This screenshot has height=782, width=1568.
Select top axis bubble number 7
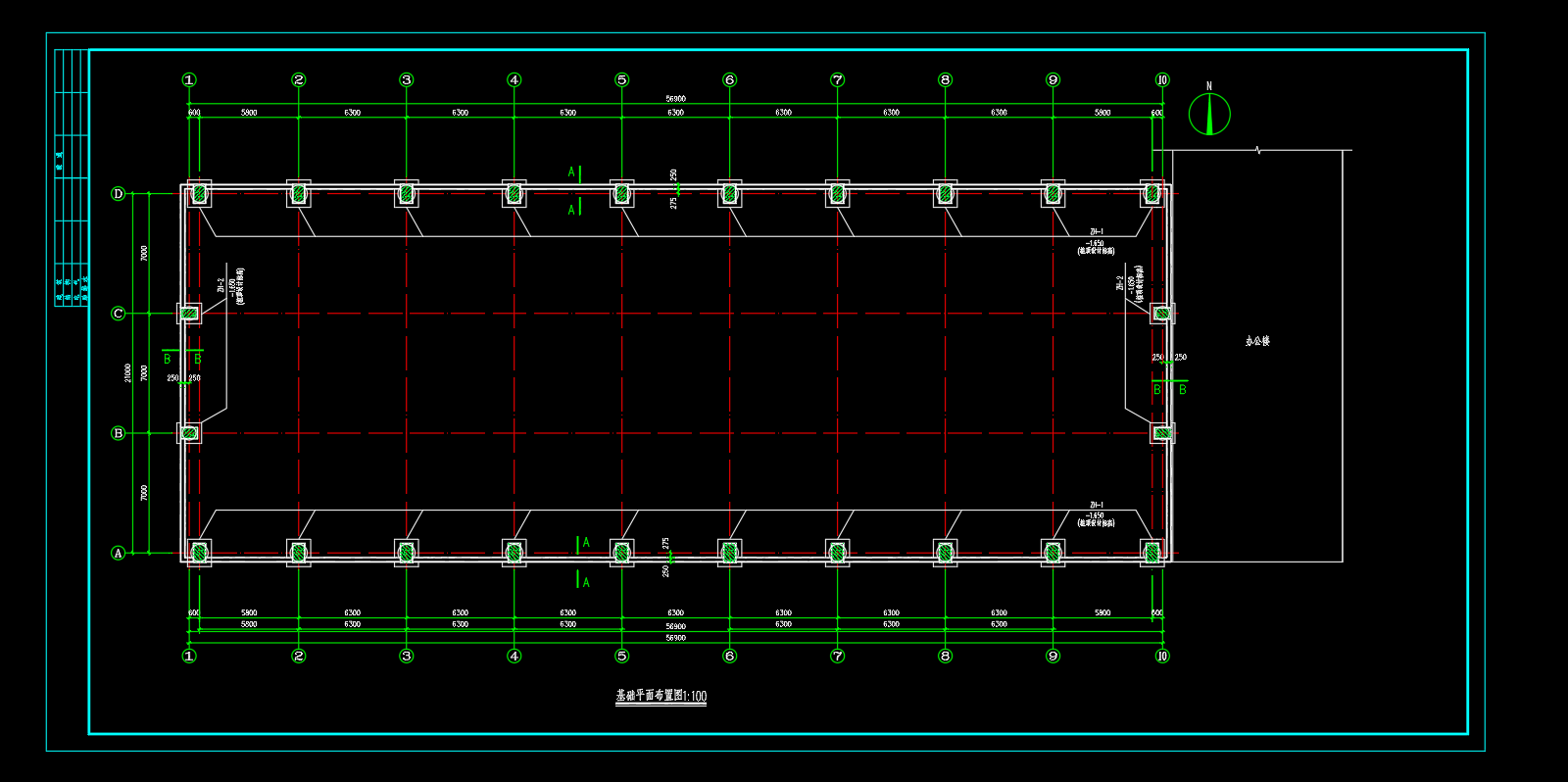point(837,80)
